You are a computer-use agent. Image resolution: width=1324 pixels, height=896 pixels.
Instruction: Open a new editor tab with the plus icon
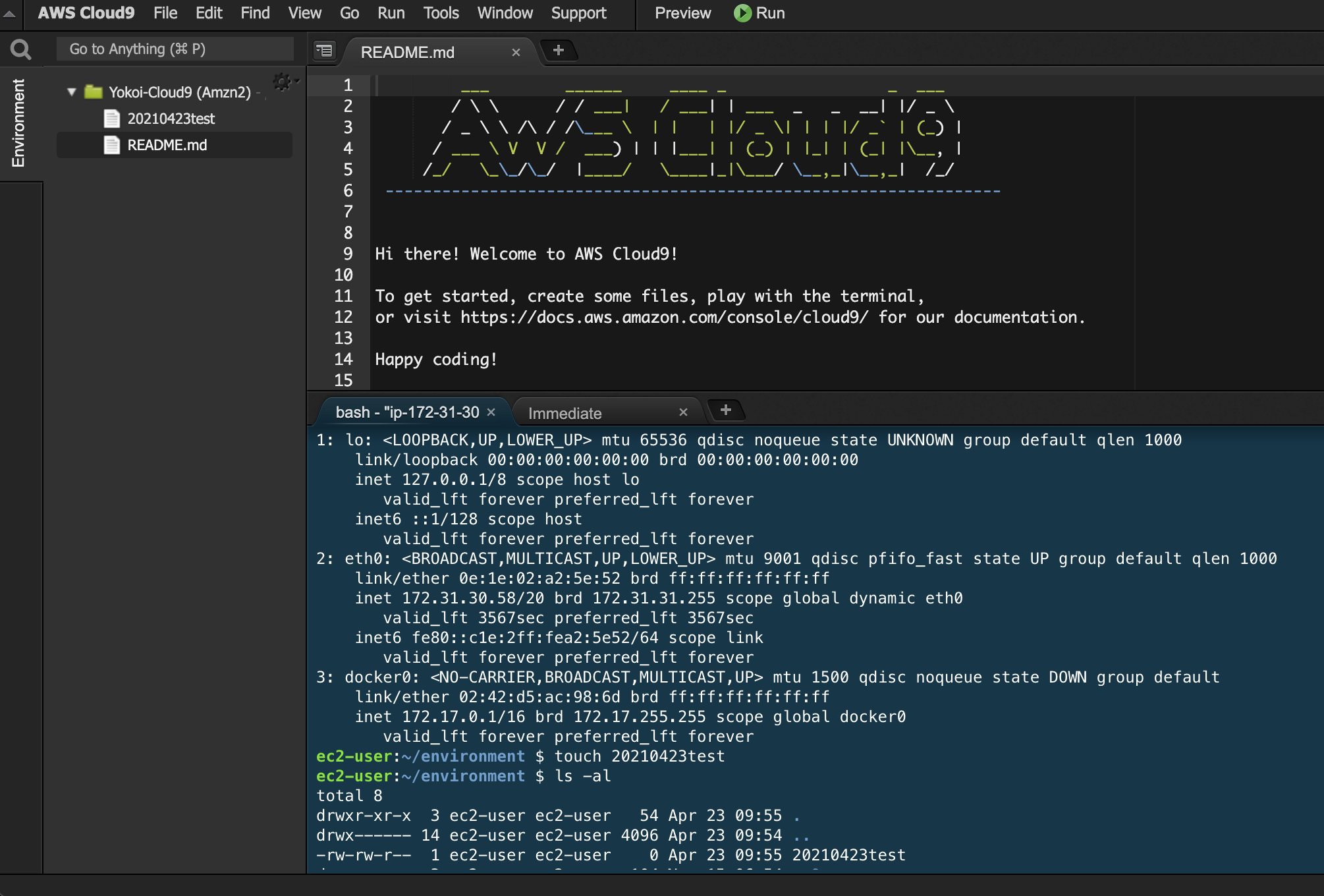tap(559, 50)
